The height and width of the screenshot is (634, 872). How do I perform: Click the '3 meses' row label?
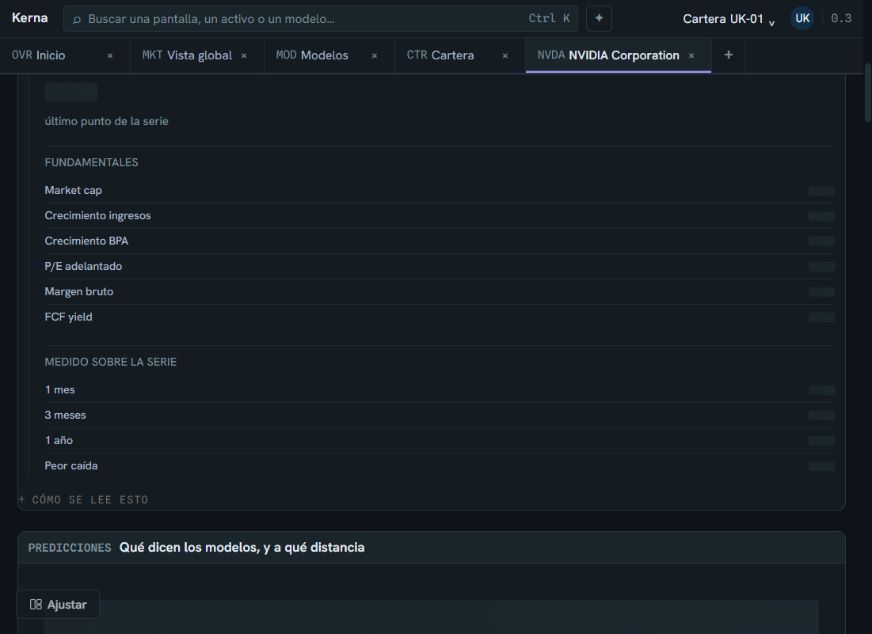(x=65, y=415)
